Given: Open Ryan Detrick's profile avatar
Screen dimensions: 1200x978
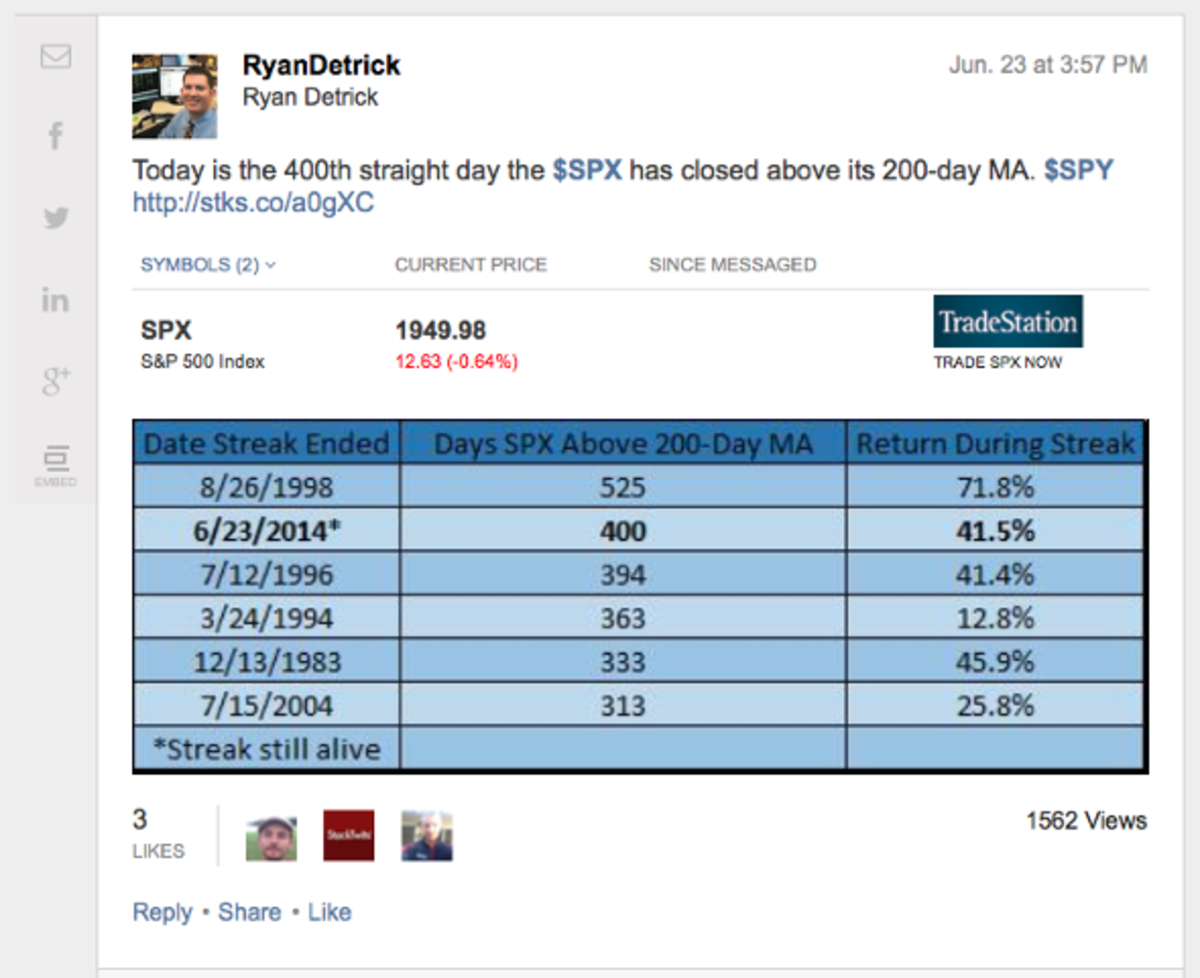Looking at the screenshot, I should 174,96.
